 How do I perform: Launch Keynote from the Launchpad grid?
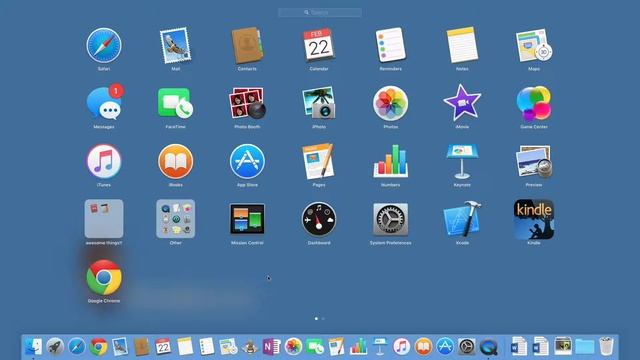coord(462,161)
